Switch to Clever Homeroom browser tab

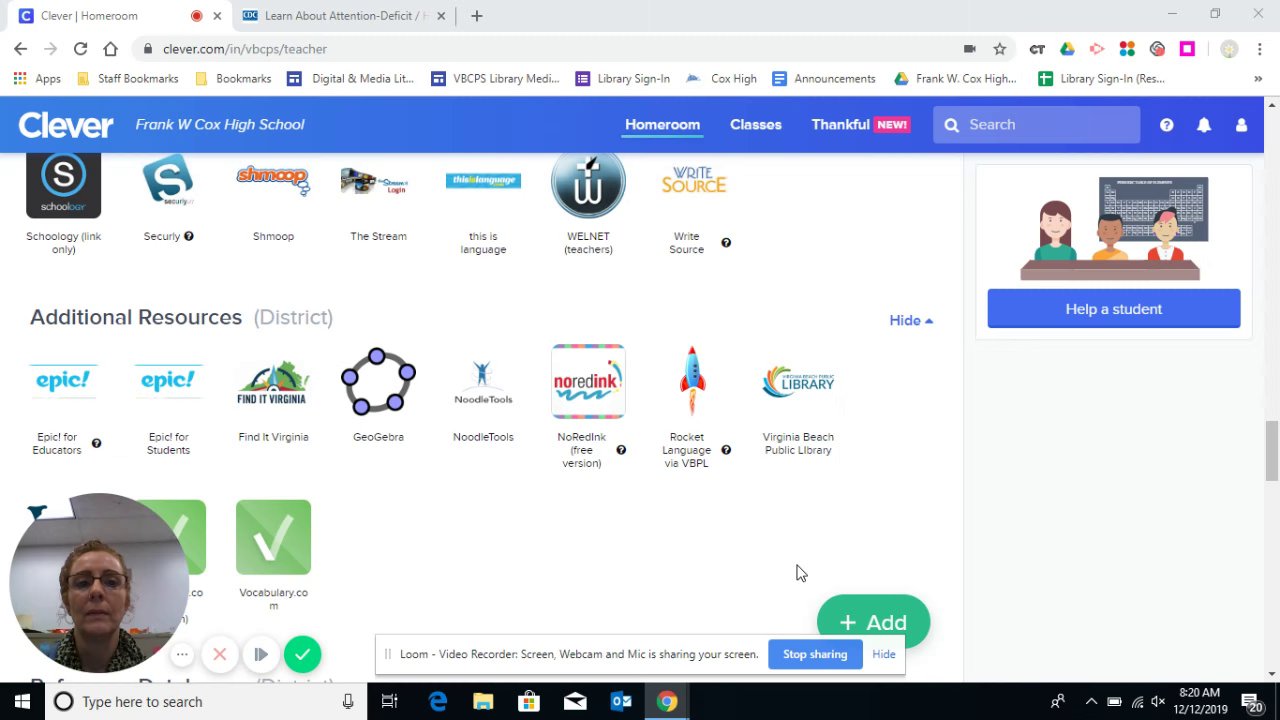[118, 16]
